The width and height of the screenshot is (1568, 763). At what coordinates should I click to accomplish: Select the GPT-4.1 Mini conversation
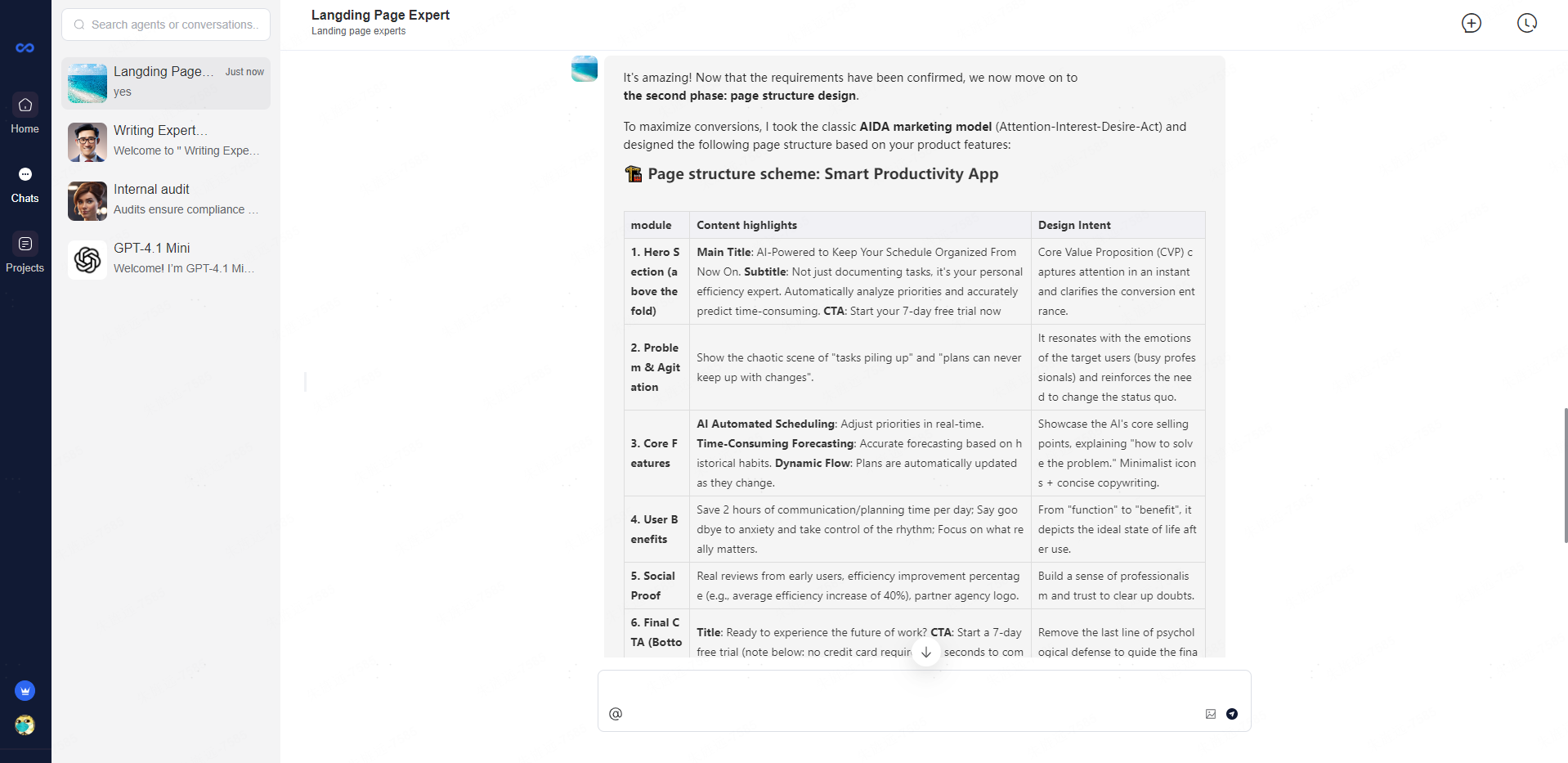click(x=166, y=259)
